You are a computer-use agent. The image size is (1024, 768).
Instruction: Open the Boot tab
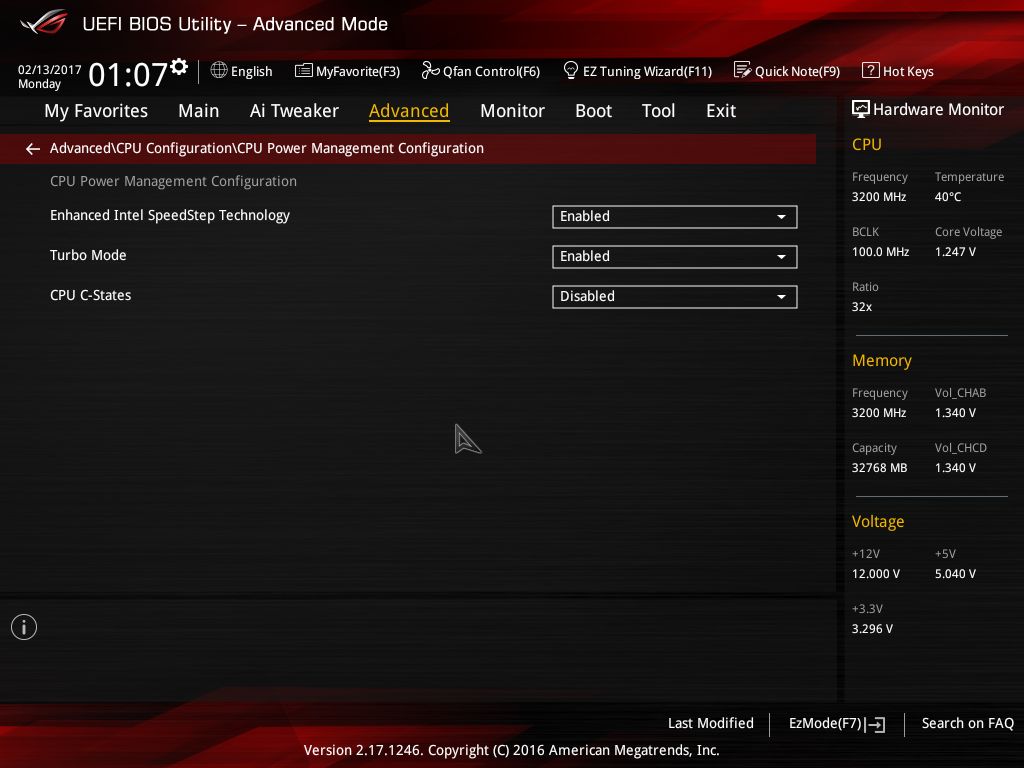pyautogui.click(x=594, y=111)
